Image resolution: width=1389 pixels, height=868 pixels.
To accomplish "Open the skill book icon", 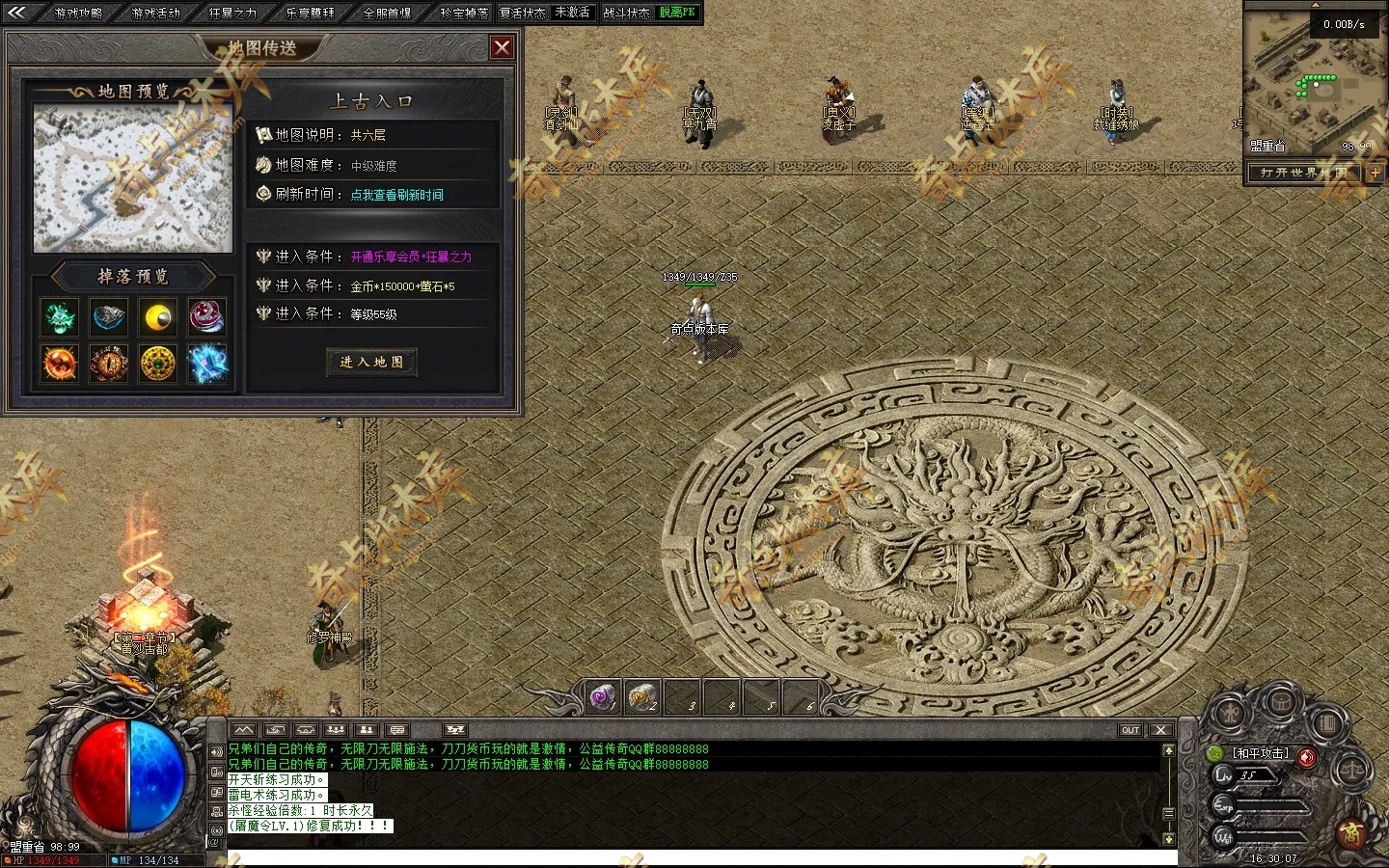I will [1328, 722].
